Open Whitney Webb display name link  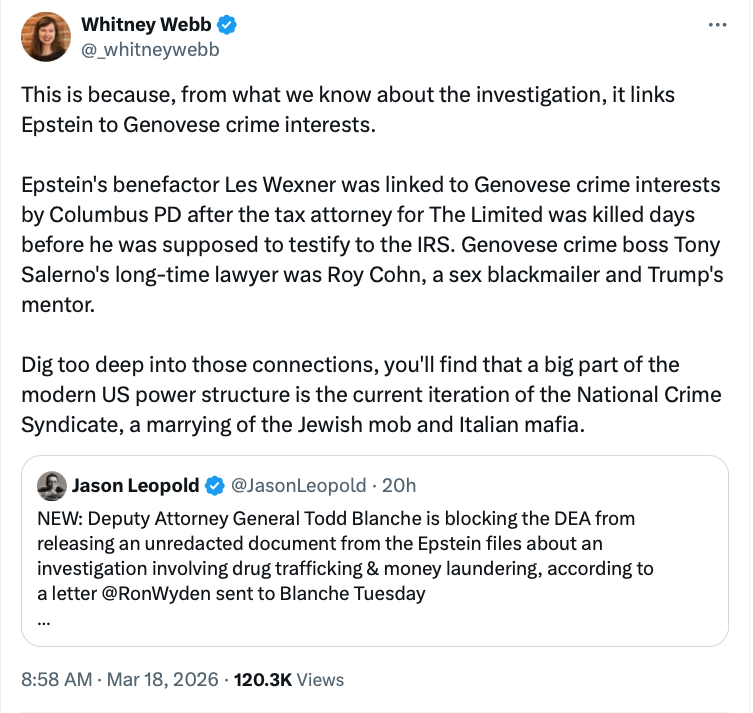click(x=144, y=25)
